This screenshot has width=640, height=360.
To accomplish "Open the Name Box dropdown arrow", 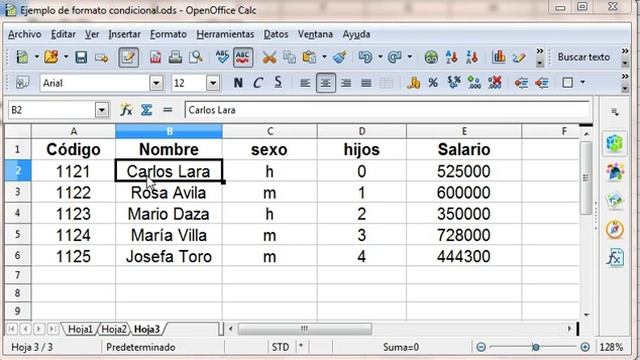I will coord(102,110).
